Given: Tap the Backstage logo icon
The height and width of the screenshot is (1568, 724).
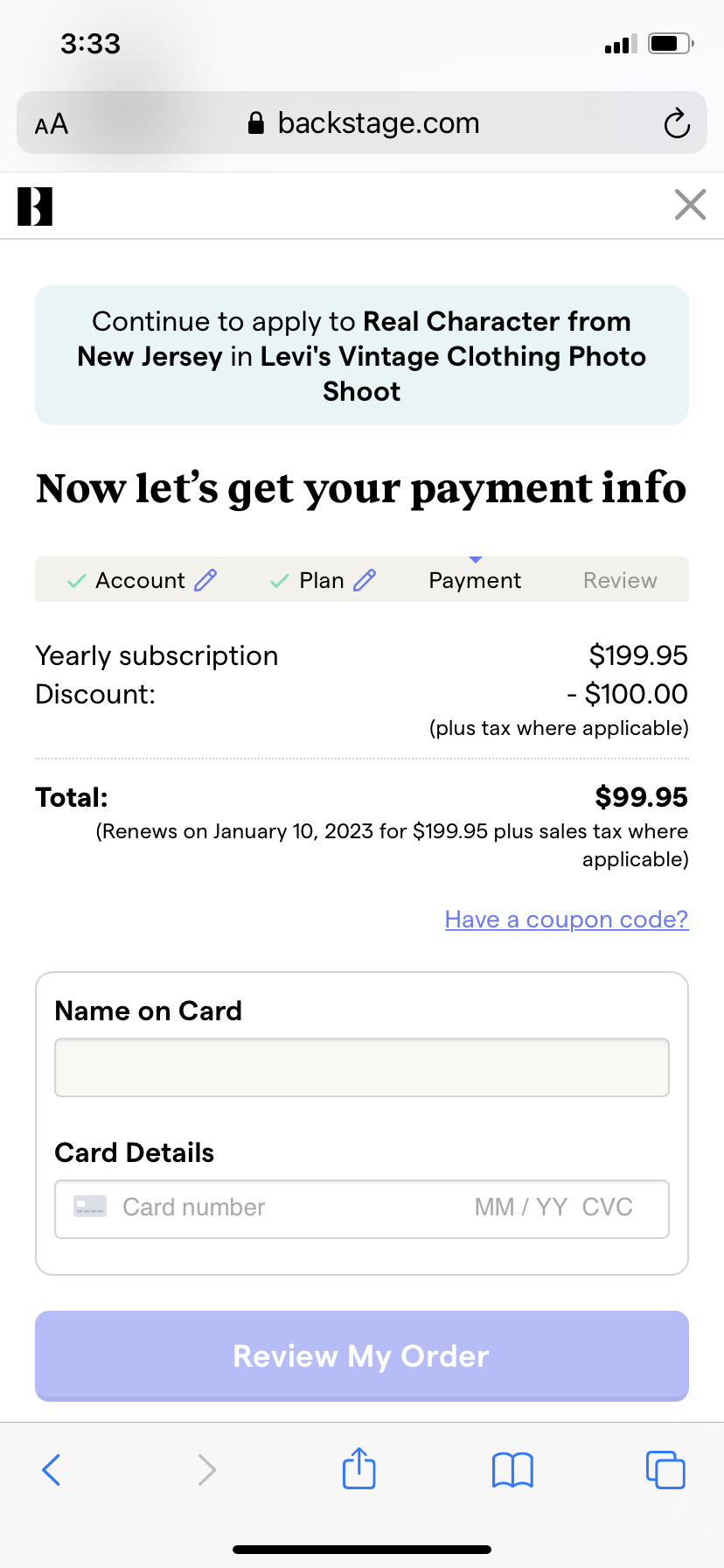Looking at the screenshot, I should click(35, 206).
